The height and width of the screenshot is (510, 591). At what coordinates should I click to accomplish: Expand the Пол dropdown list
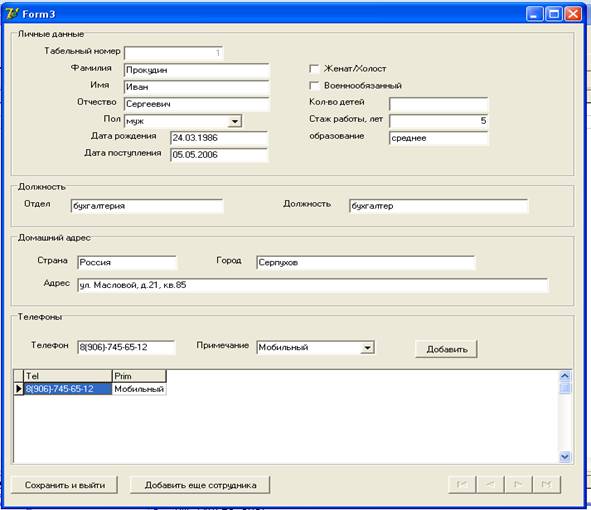pyautogui.click(x=235, y=121)
